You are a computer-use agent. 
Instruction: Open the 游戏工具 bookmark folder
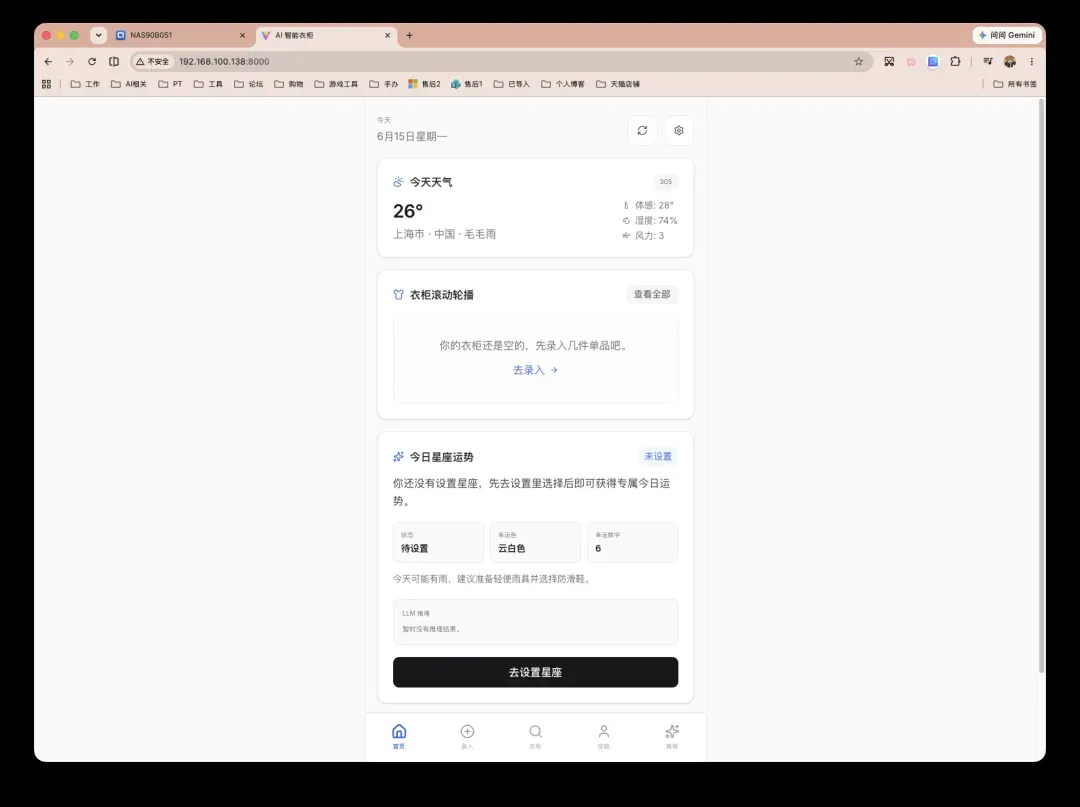tap(336, 84)
